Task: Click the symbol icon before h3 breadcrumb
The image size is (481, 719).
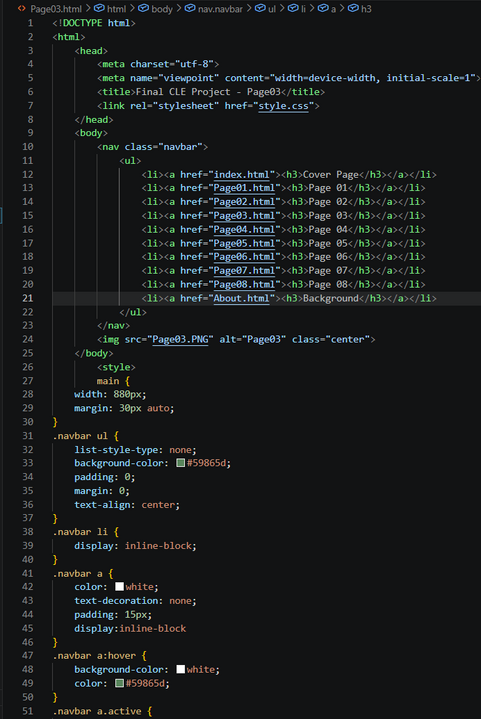Action: [353, 8]
